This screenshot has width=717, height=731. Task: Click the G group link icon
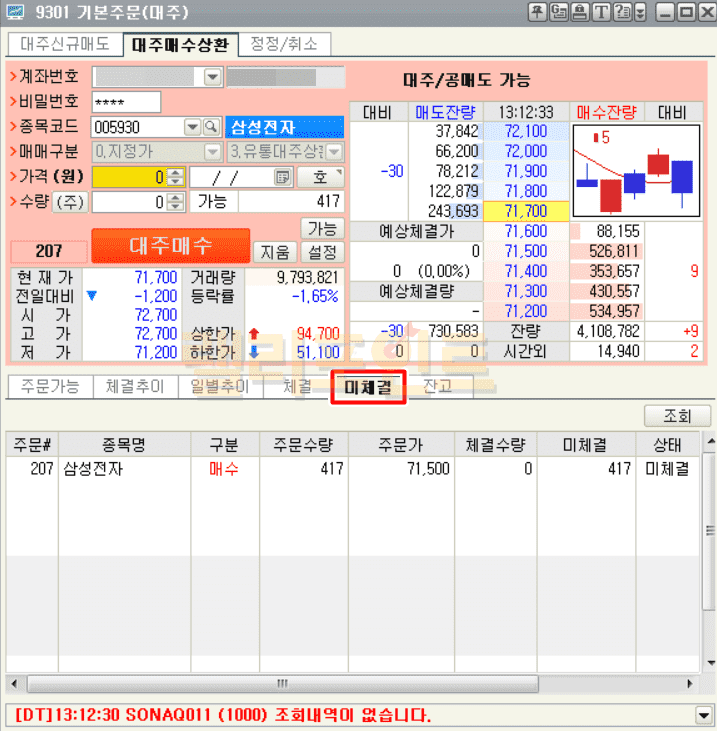(558, 12)
